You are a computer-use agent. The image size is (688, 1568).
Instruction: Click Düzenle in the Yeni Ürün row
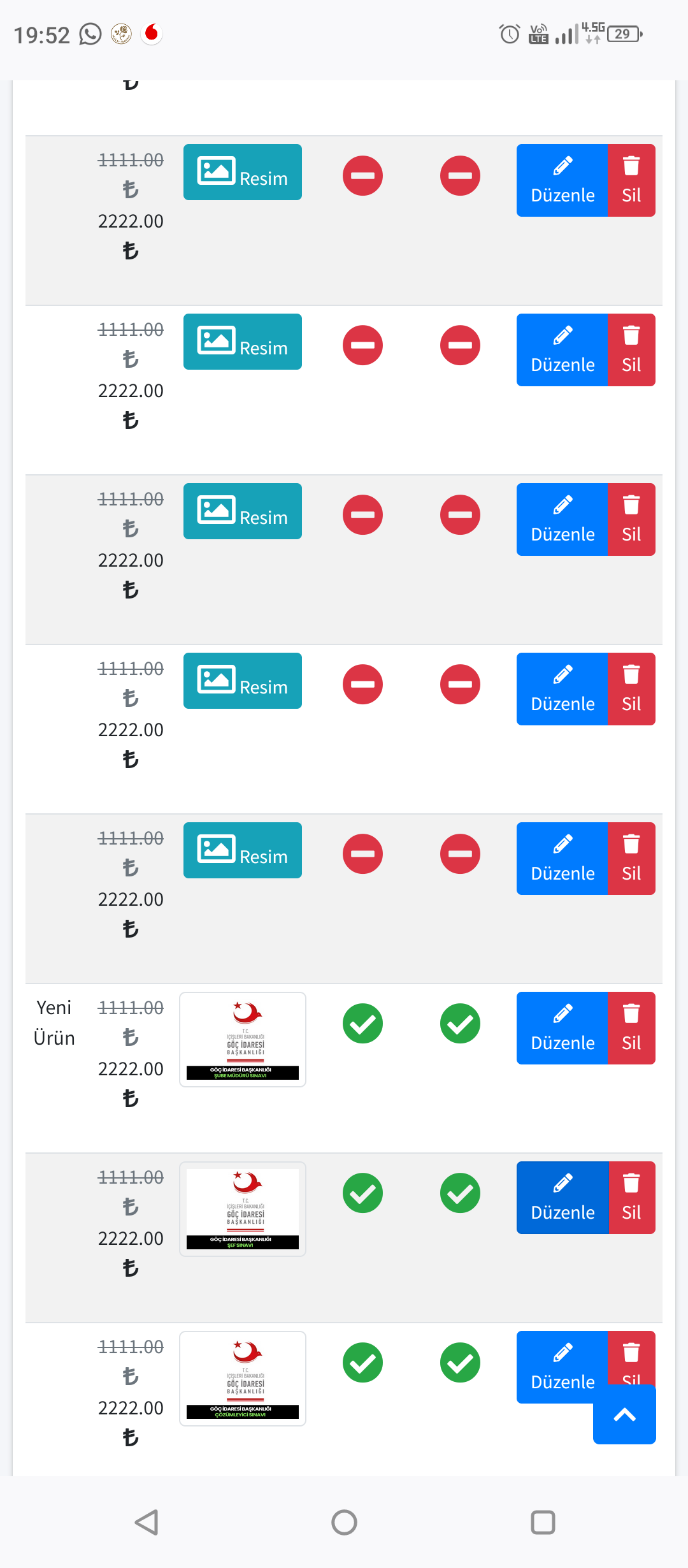click(563, 1027)
